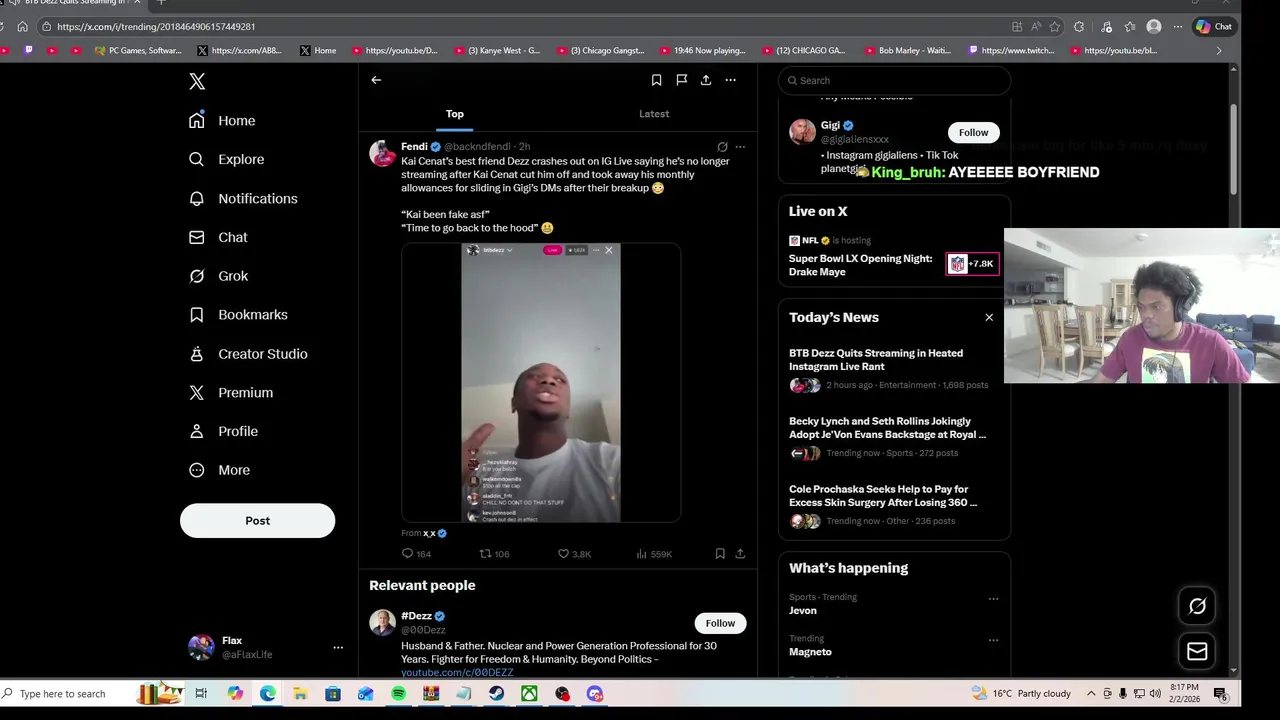Open the floating Grok button
This screenshot has height=720, width=1280.
[1197, 606]
